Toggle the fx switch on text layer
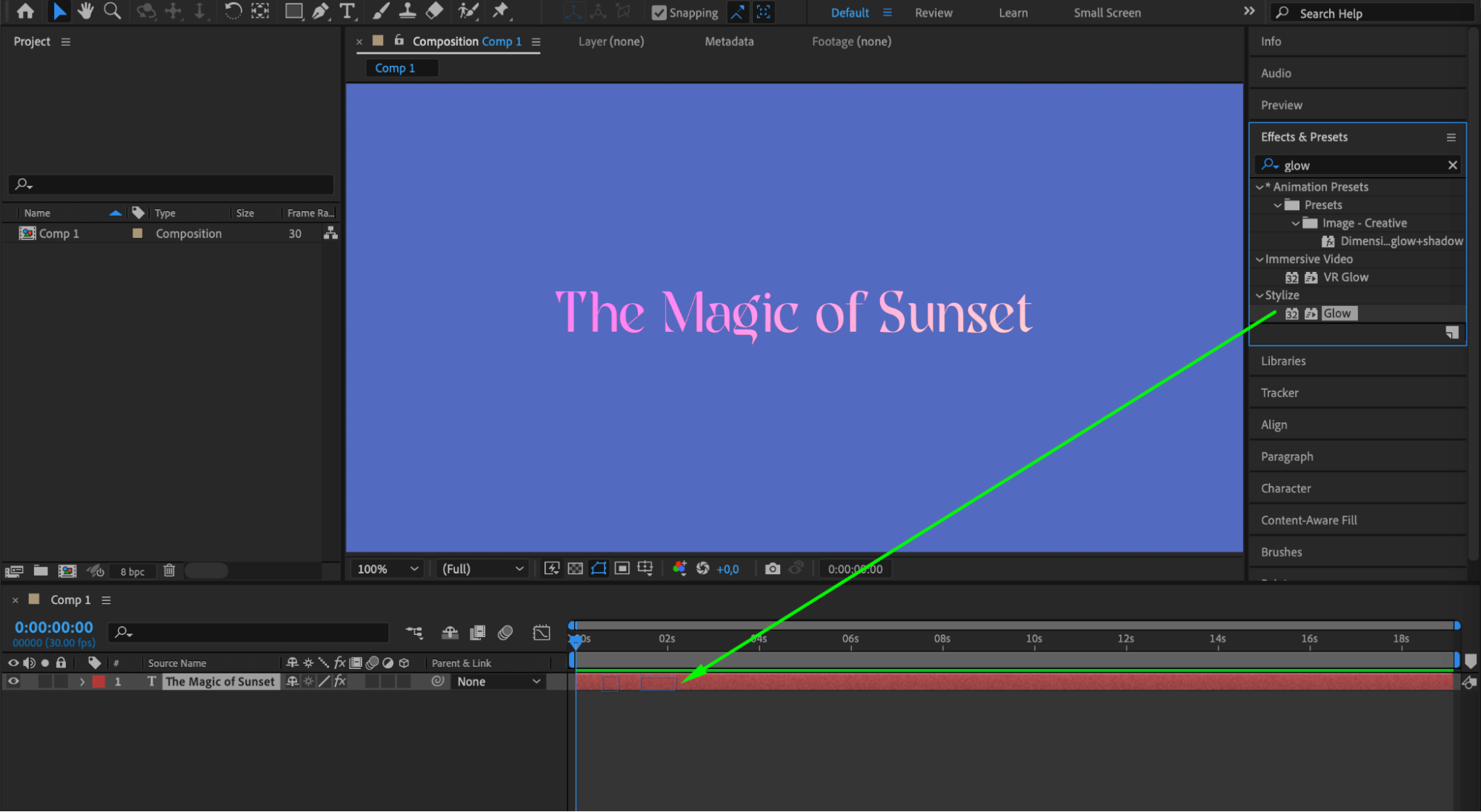This screenshot has height=812, width=1481. pyautogui.click(x=340, y=681)
